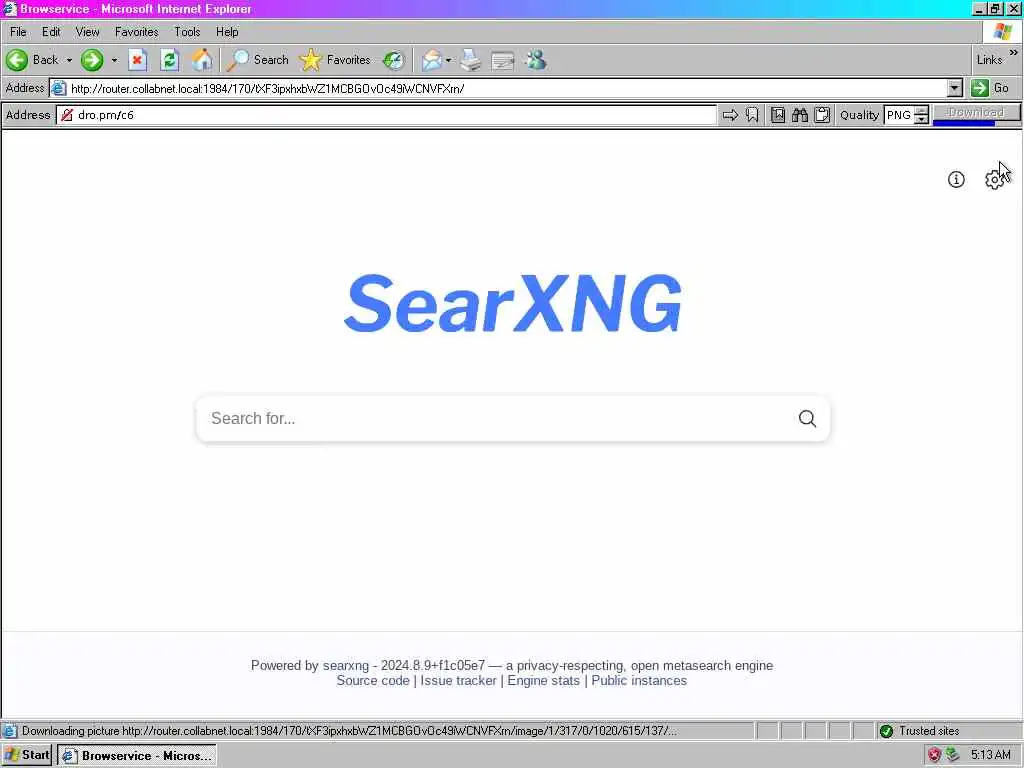Viewport: 1024px width, 768px height.
Task: Click the Trusted sites security zone indicator
Action: (921, 731)
